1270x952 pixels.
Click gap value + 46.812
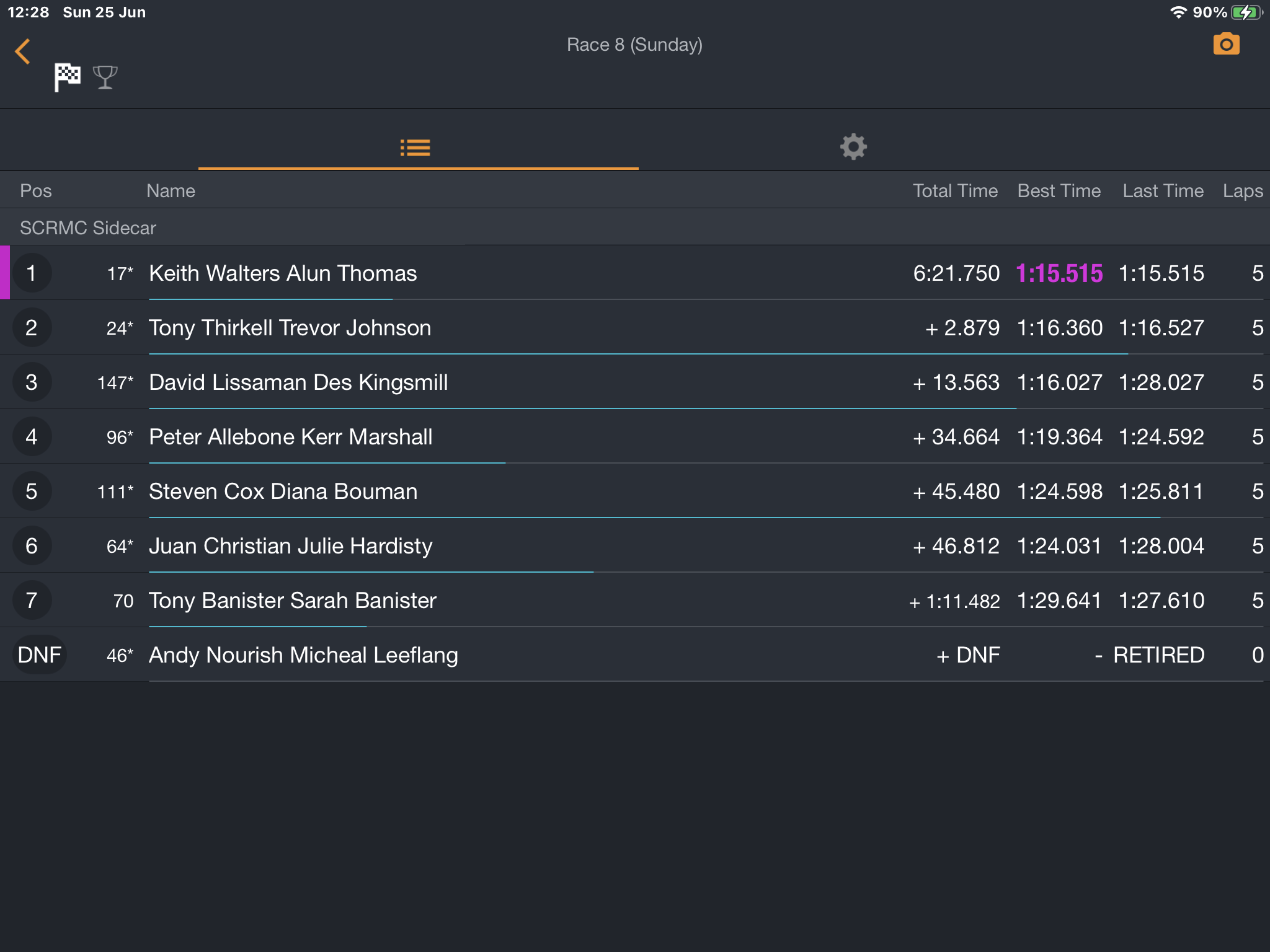pyautogui.click(x=956, y=546)
